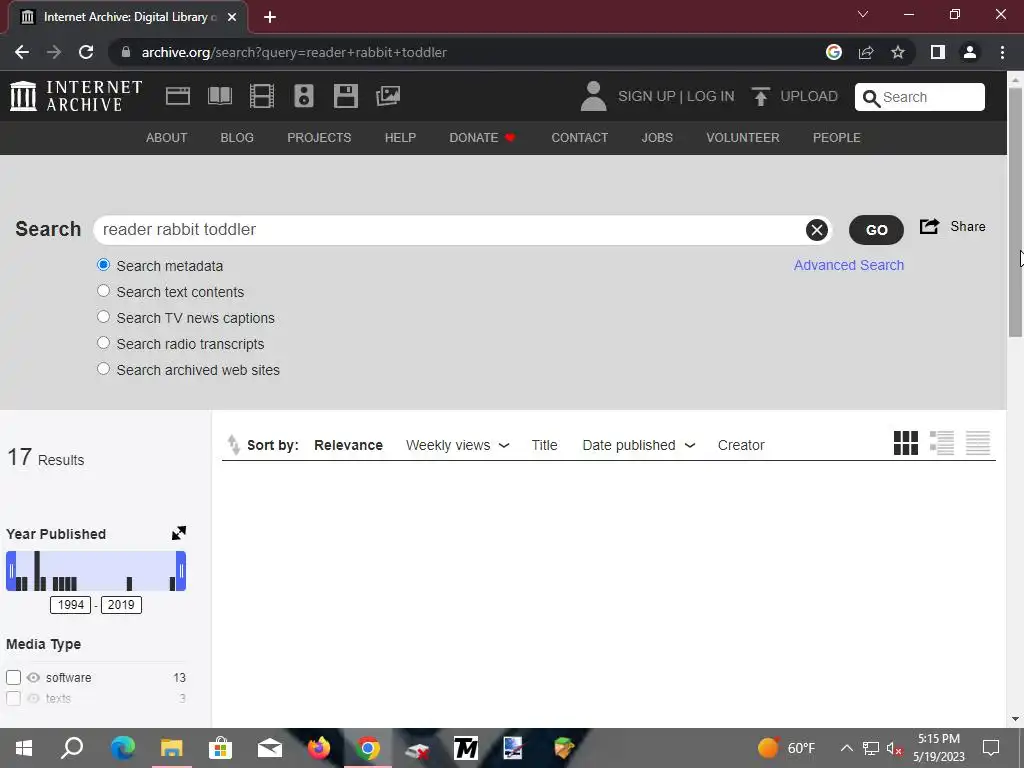Screen dimensions: 1024x768
Task: Select the Search metadata radio button
Action: pyautogui.click(x=103, y=265)
